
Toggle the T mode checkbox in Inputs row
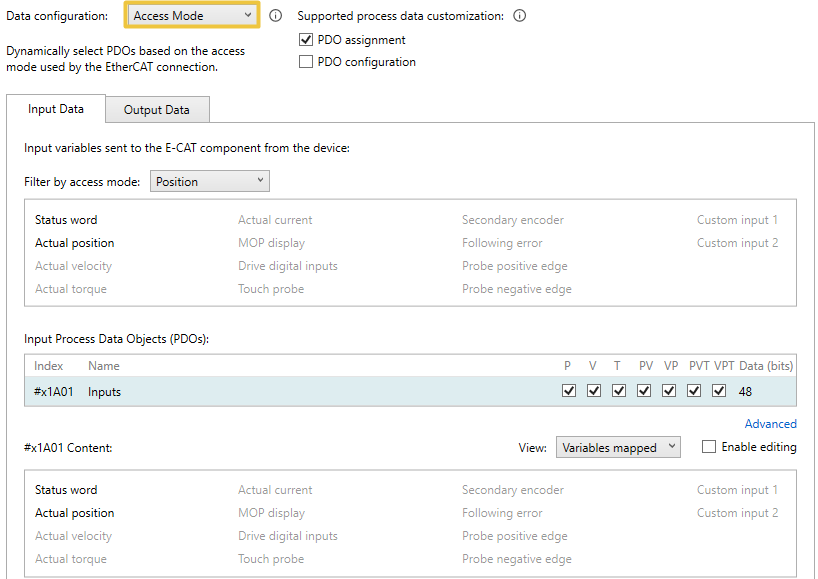point(619,391)
